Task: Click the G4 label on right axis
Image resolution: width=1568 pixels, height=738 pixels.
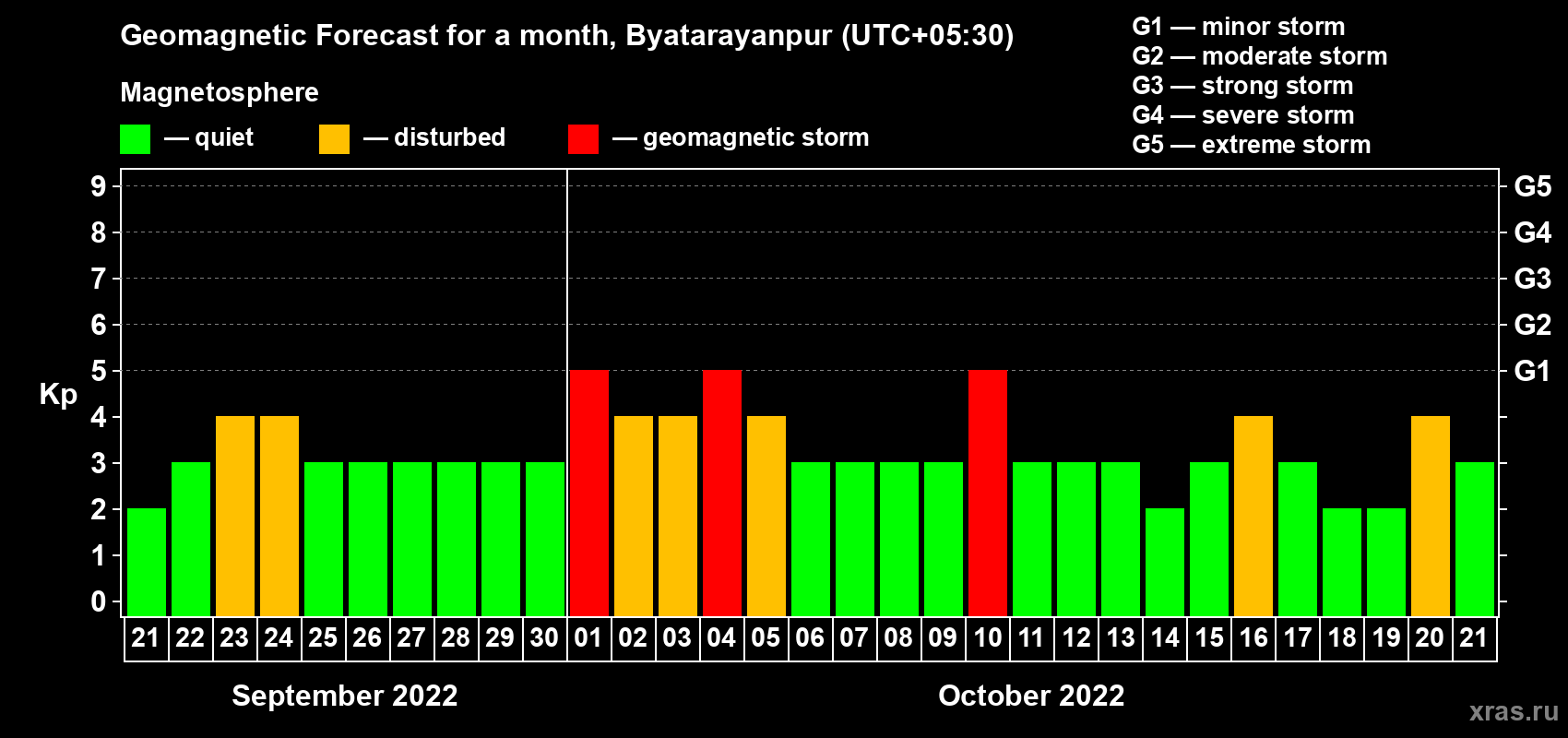Action: 1533,232
